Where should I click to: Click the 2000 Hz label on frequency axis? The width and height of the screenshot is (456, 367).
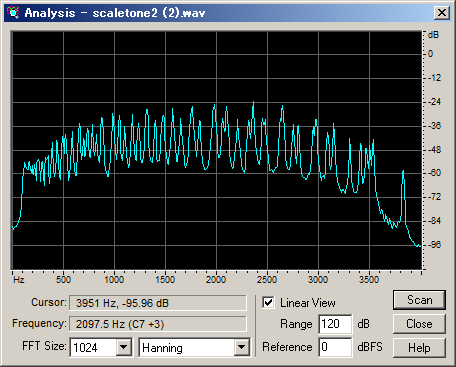pyautogui.click(x=216, y=279)
